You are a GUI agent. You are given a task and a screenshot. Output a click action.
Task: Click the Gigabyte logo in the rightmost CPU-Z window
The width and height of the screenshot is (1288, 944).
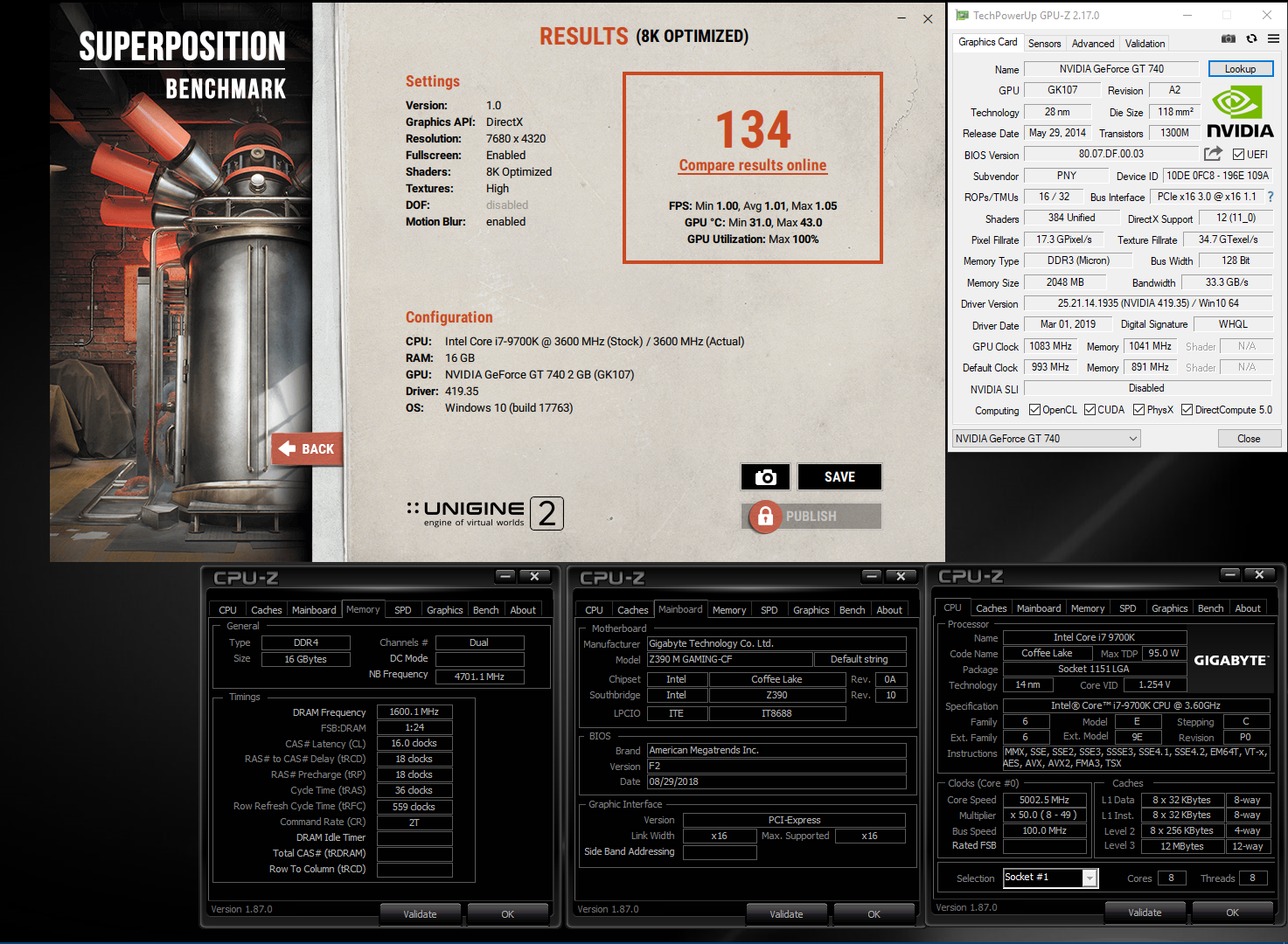[1231, 660]
